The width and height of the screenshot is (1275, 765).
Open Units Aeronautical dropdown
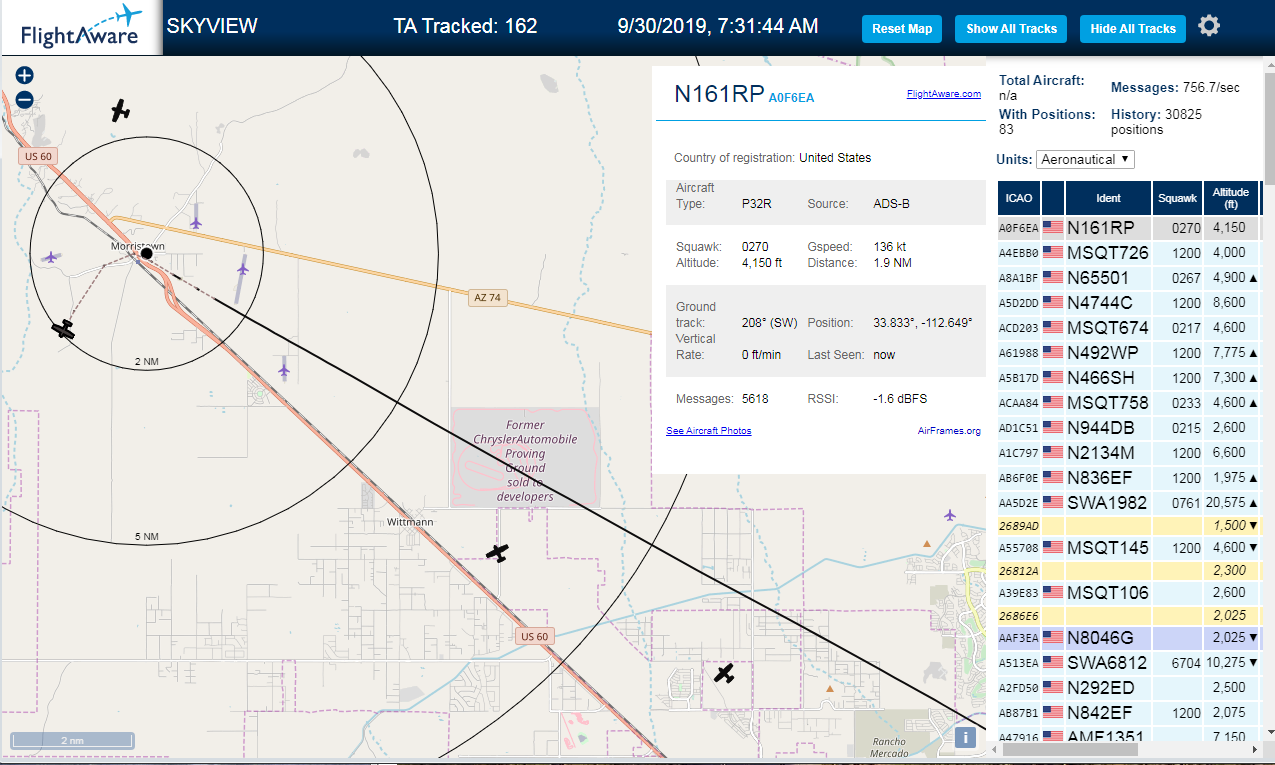[x=1085, y=159]
